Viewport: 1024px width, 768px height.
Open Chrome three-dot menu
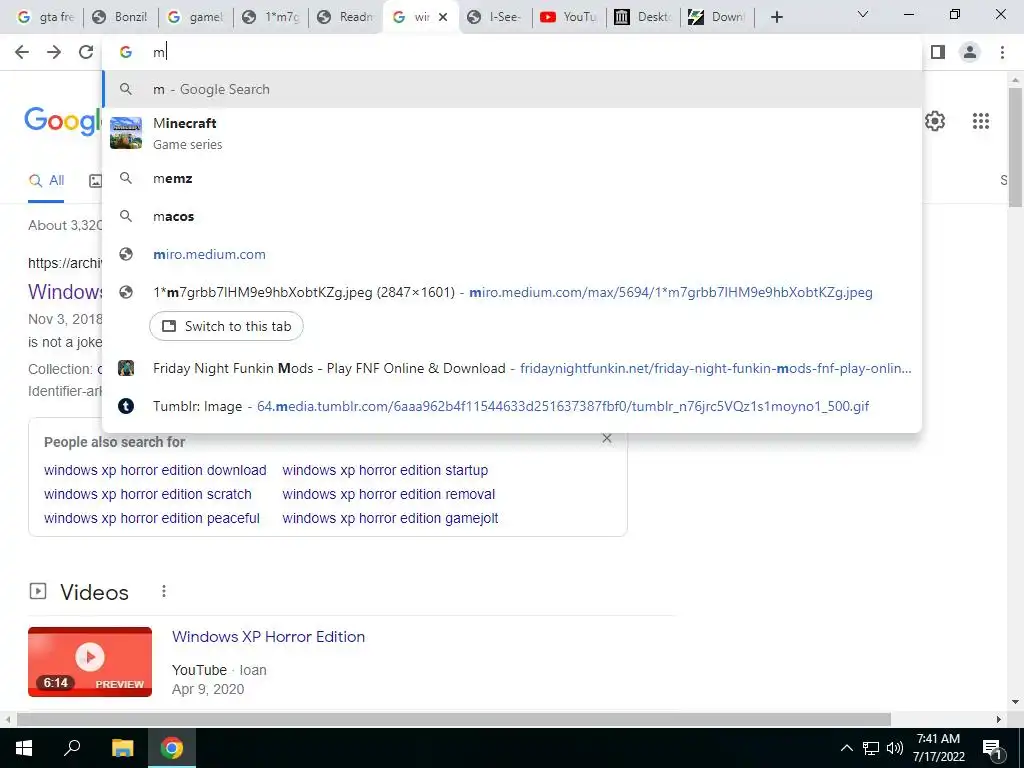(x=1002, y=52)
